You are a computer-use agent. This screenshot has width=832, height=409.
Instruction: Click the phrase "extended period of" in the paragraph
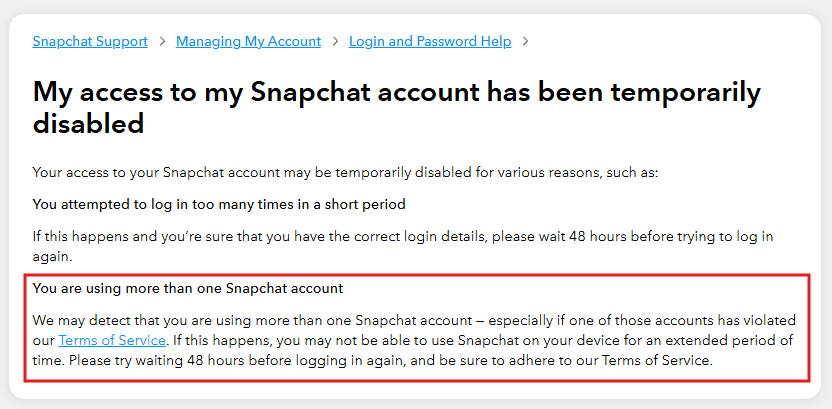click(x=733, y=341)
